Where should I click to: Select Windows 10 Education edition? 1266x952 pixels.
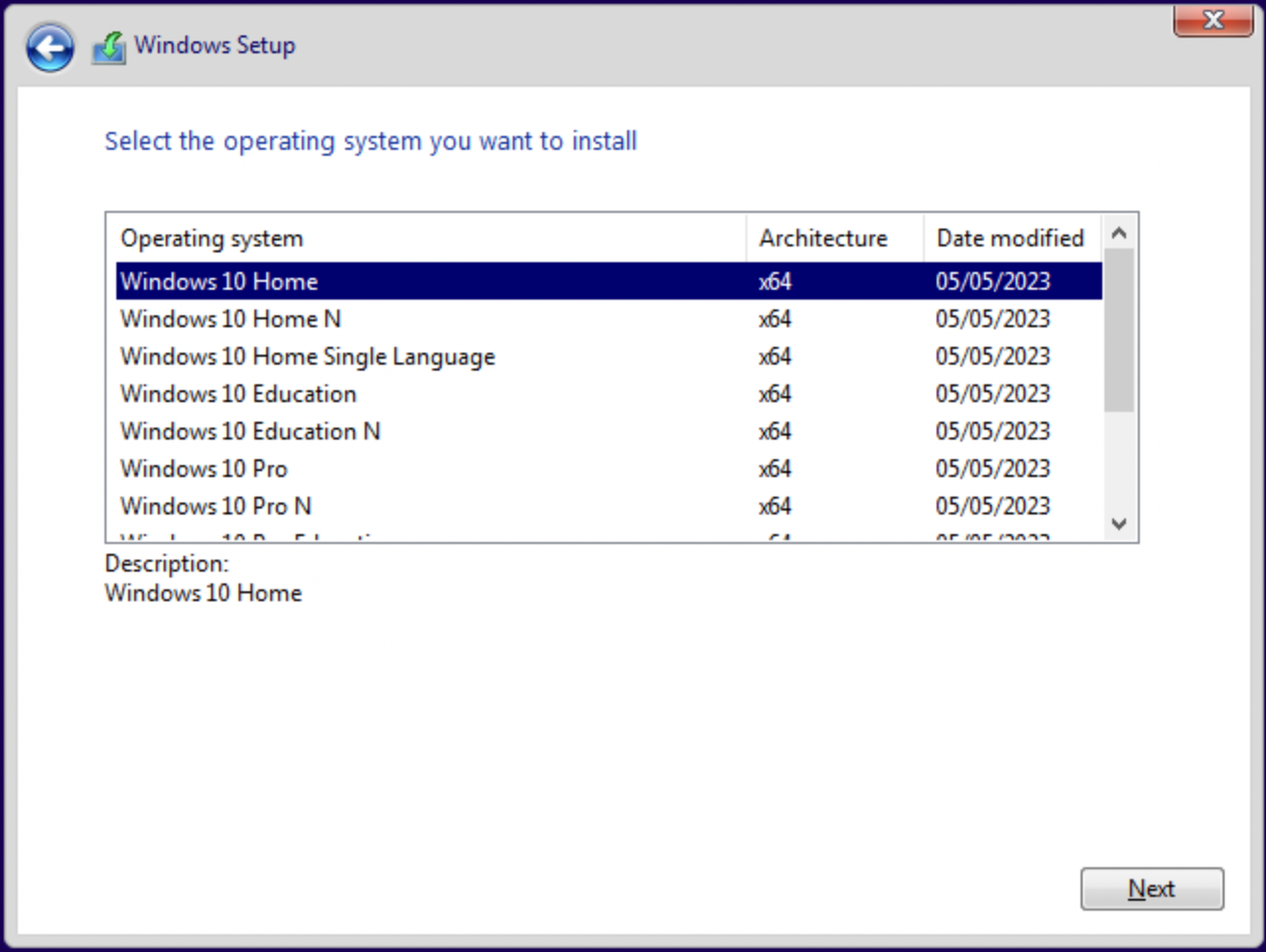pyautogui.click(x=239, y=394)
